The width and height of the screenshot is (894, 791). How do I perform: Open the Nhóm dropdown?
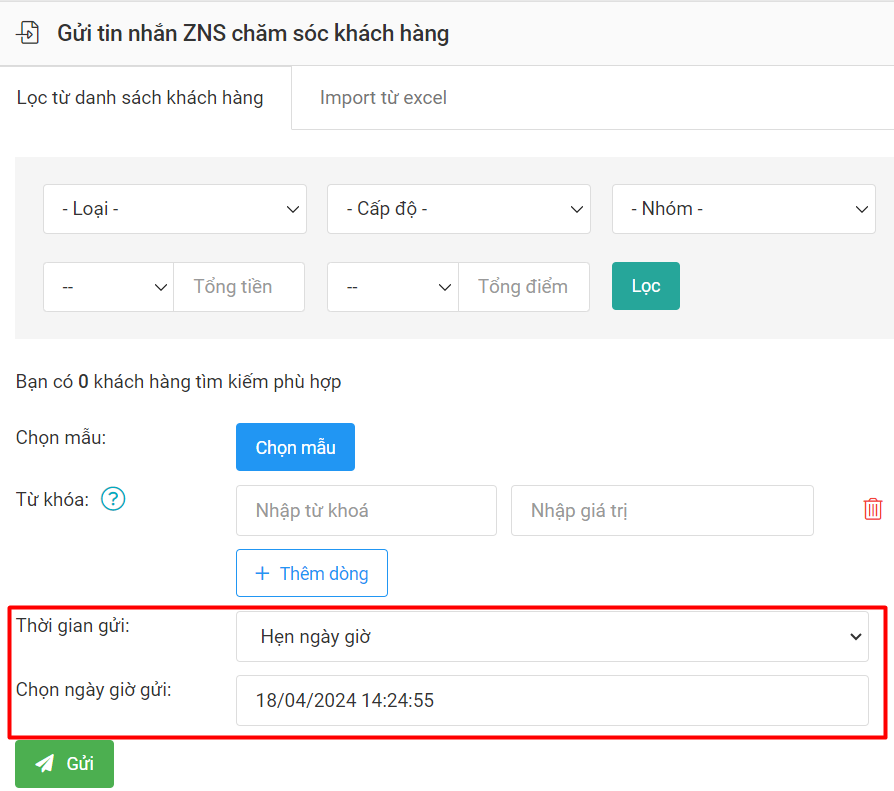tap(743, 209)
